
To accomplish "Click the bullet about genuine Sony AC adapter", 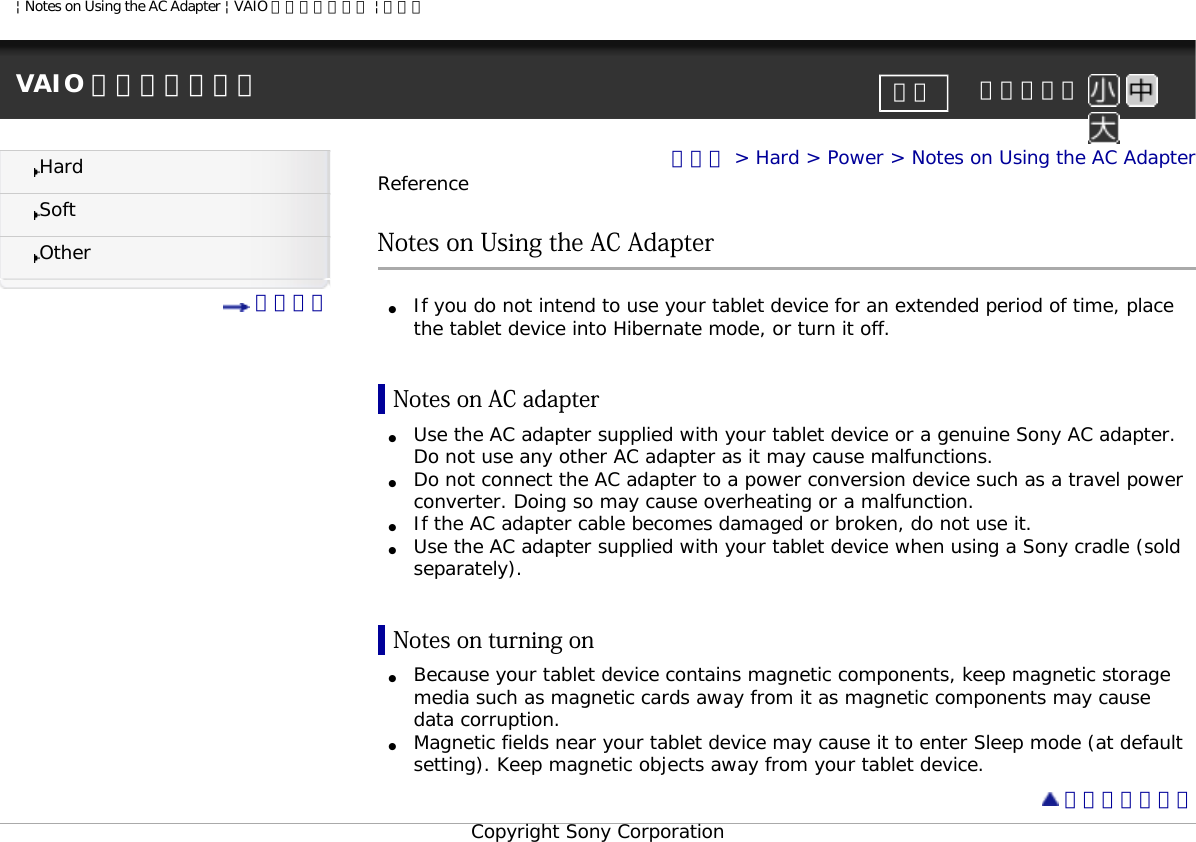I will (794, 445).
